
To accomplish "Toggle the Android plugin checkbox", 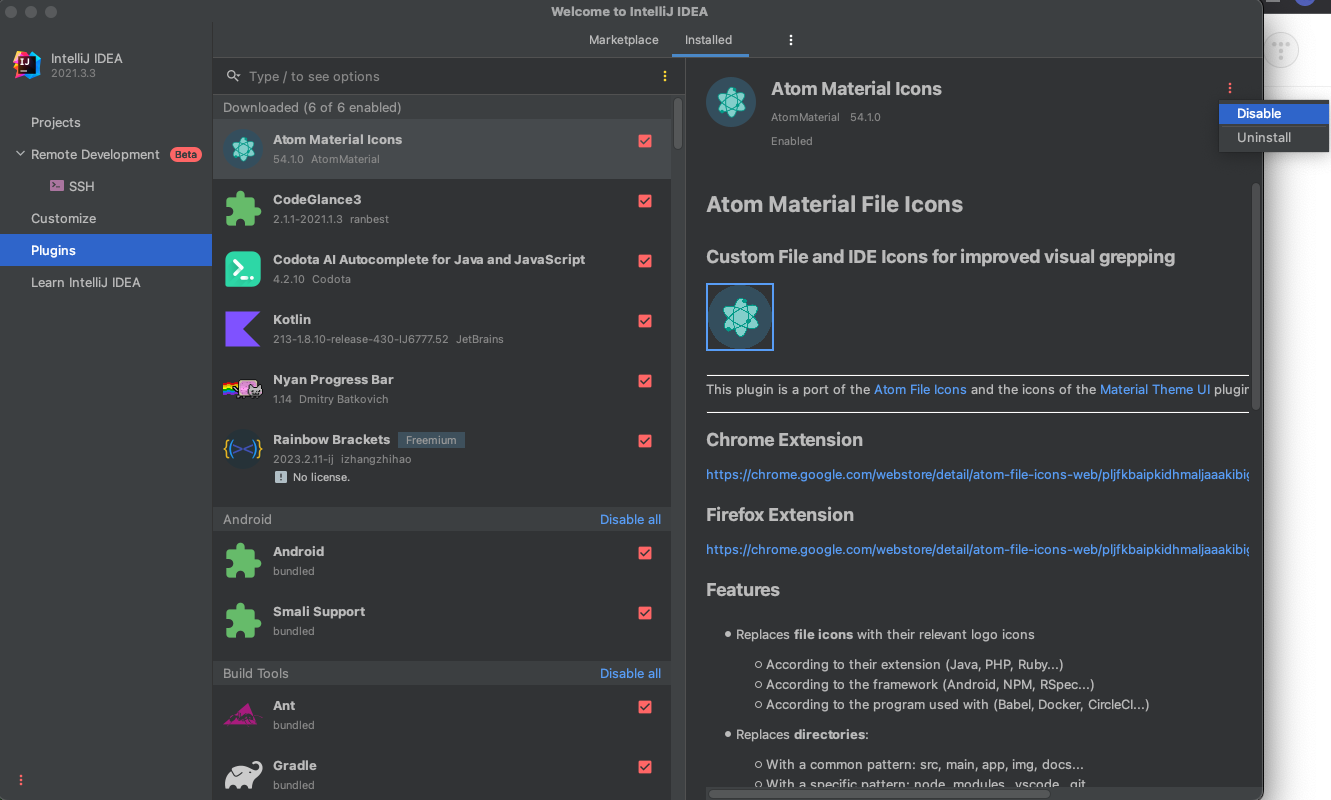I will 645,553.
